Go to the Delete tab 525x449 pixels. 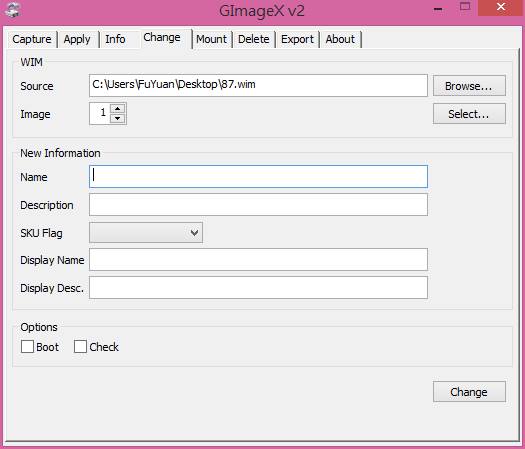pos(253,39)
